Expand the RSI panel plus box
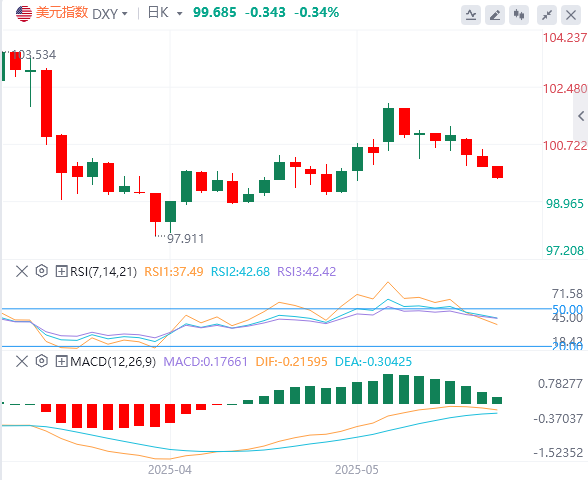Image resolution: width=588 pixels, height=480 pixels. (61, 271)
